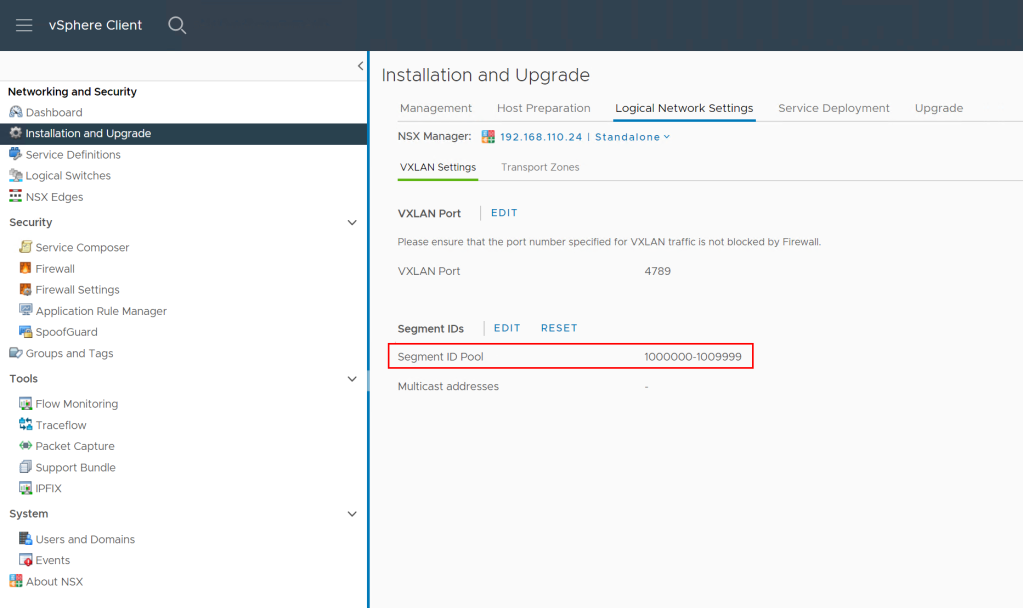Click the SpoofGuard icon
Viewport: 1023px width, 608px height.
pos(26,332)
